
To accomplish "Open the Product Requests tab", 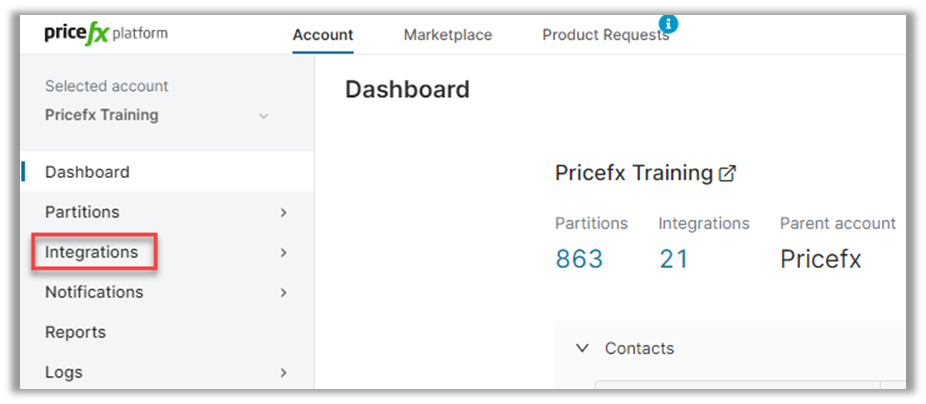I will point(605,35).
